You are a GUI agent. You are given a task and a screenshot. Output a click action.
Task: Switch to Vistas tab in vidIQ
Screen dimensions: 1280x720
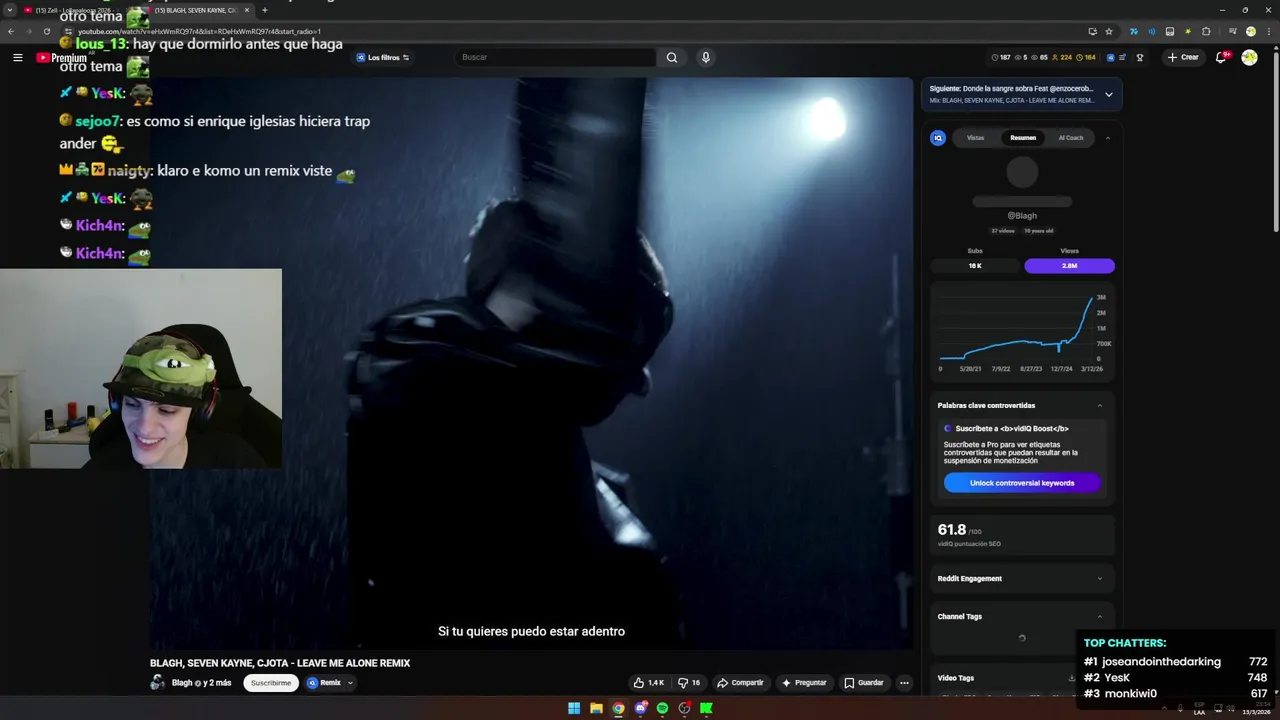[975, 138]
